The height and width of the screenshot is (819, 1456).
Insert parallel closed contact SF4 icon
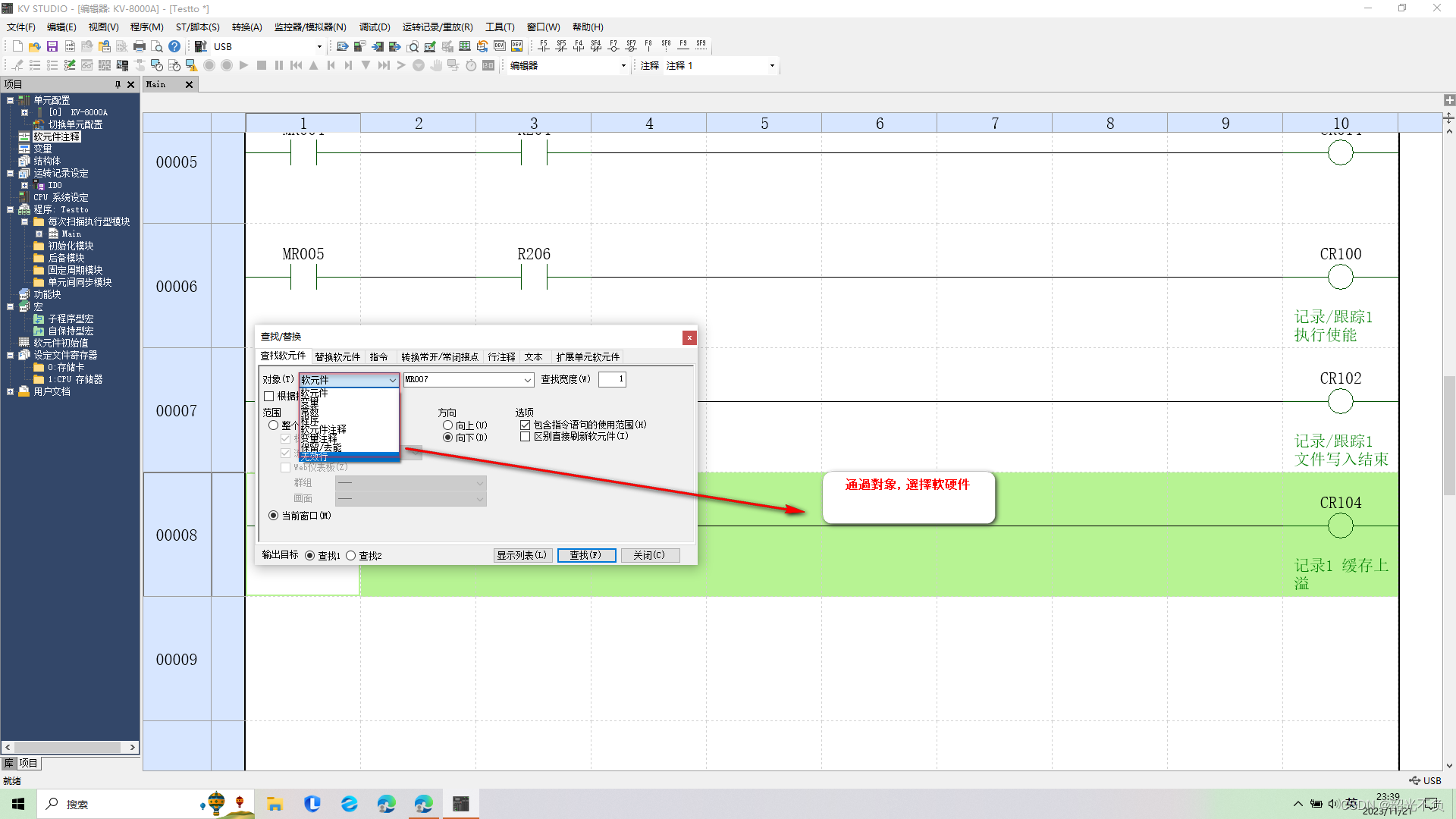point(596,46)
